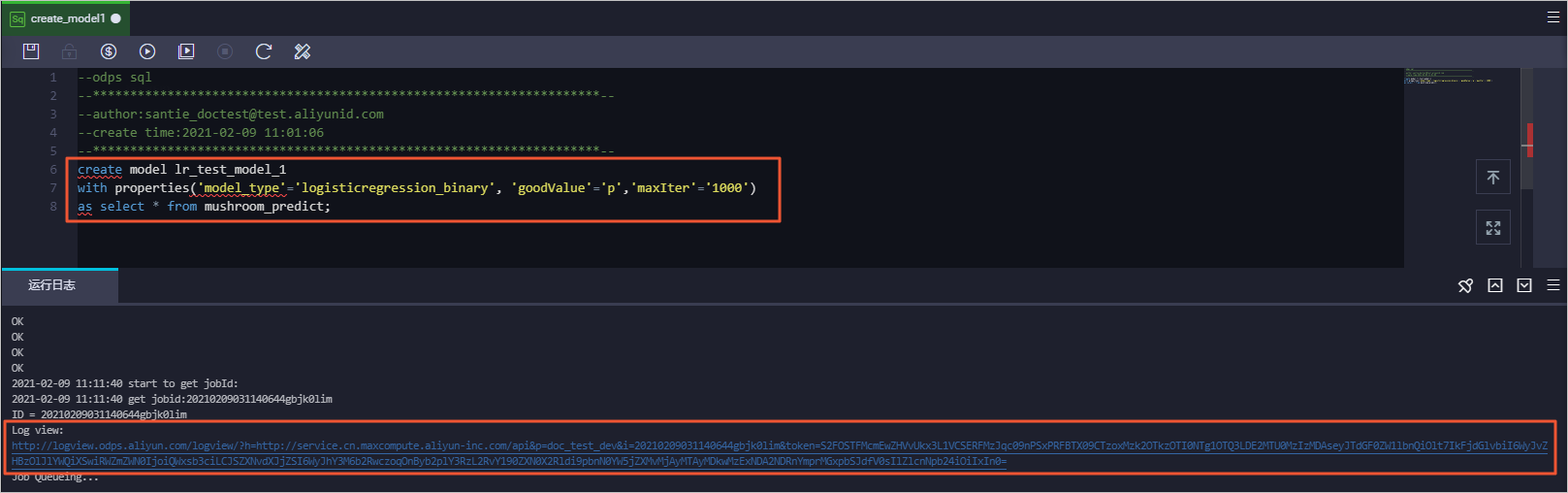Click the author comment line
The image size is (1568, 493).
tap(231, 114)
